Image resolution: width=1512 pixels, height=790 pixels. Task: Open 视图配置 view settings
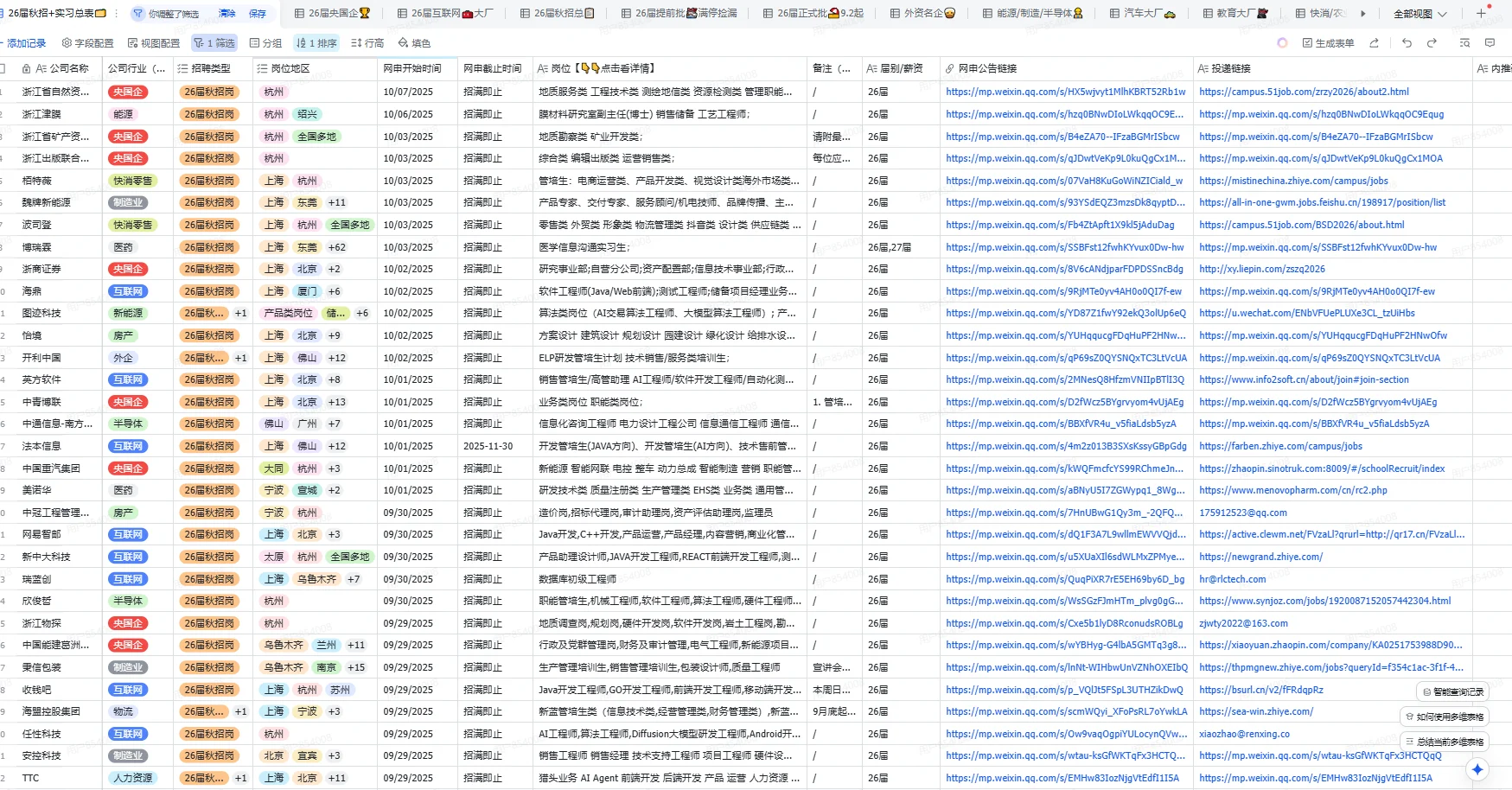point(154,43)
